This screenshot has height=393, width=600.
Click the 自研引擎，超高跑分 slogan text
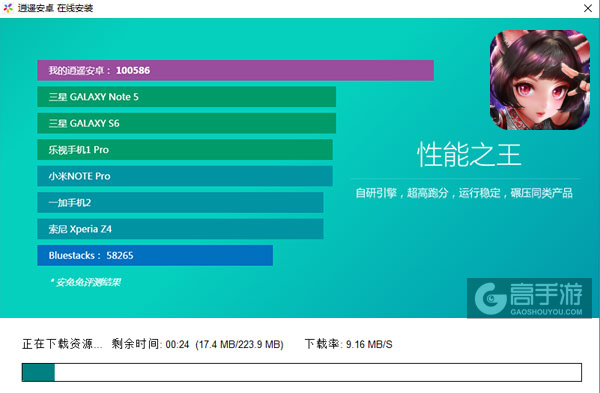pos(465,193)
